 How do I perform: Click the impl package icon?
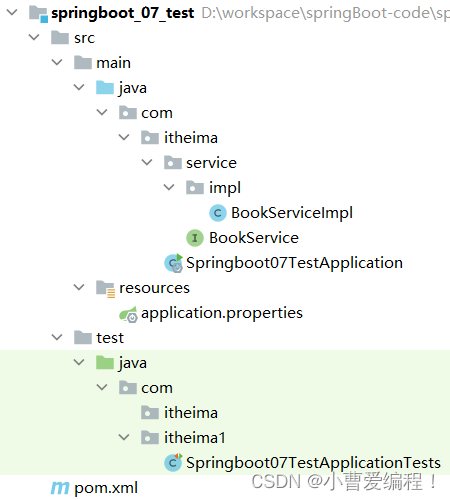195,188
